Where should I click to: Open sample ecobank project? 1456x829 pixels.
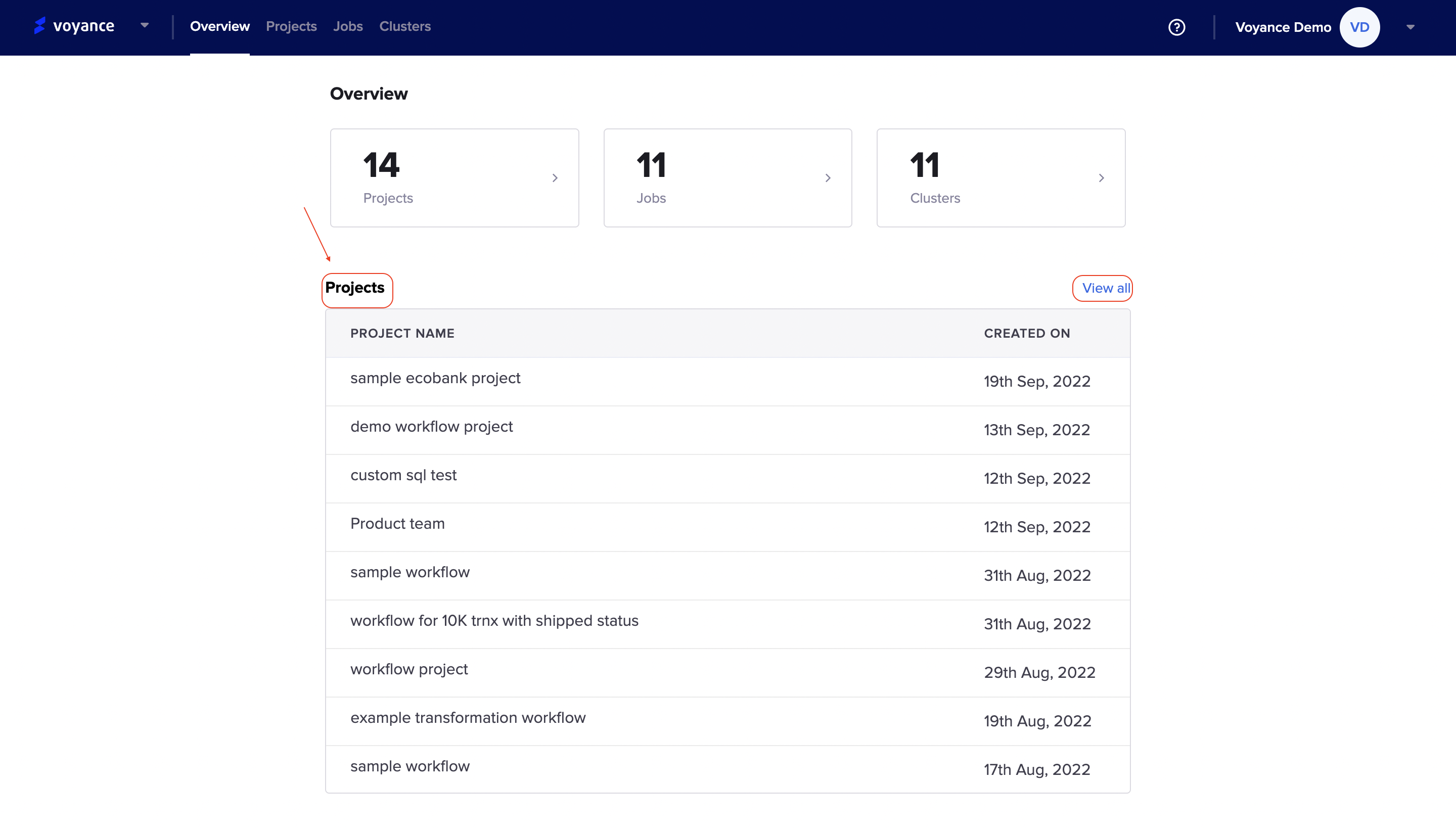click(x=435, y=378)
